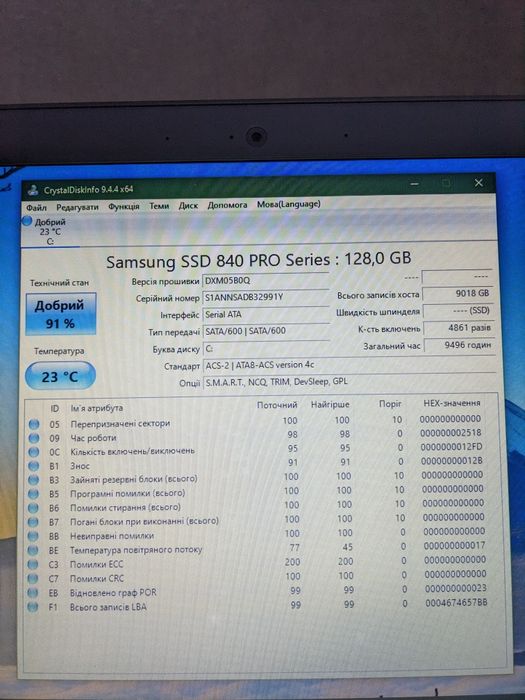
Task: Select the Зайняті резервні блоки (всього) row
Action: tap(261, 478)
